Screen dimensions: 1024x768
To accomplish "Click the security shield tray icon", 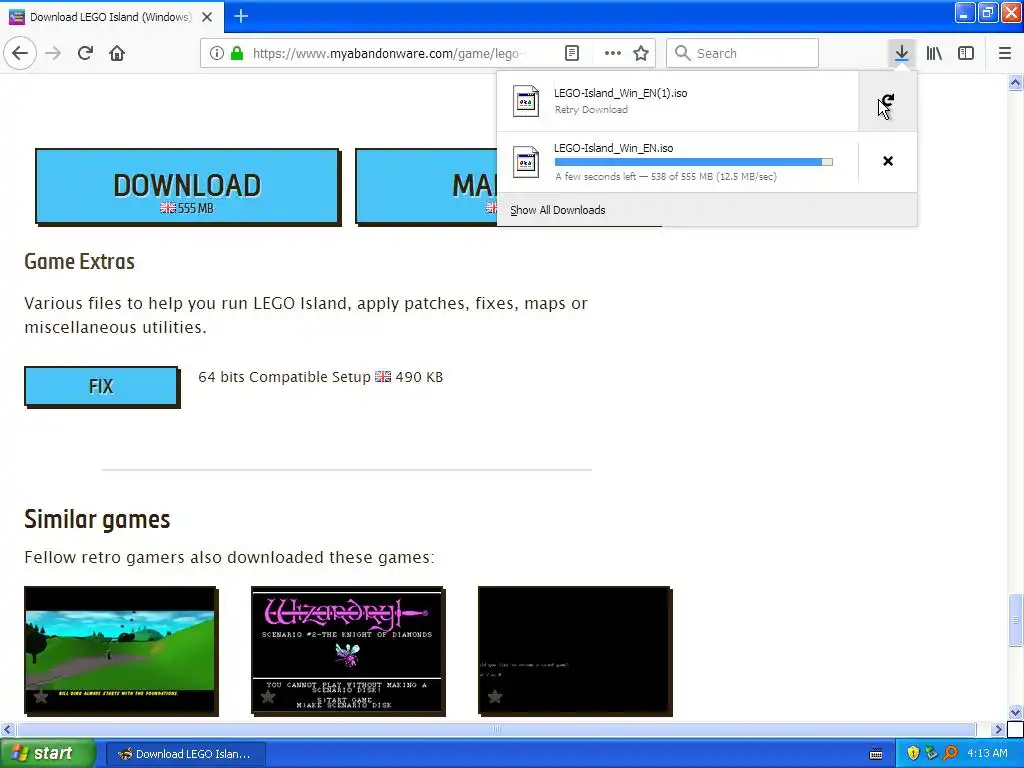I will click(x=913, y=754).
